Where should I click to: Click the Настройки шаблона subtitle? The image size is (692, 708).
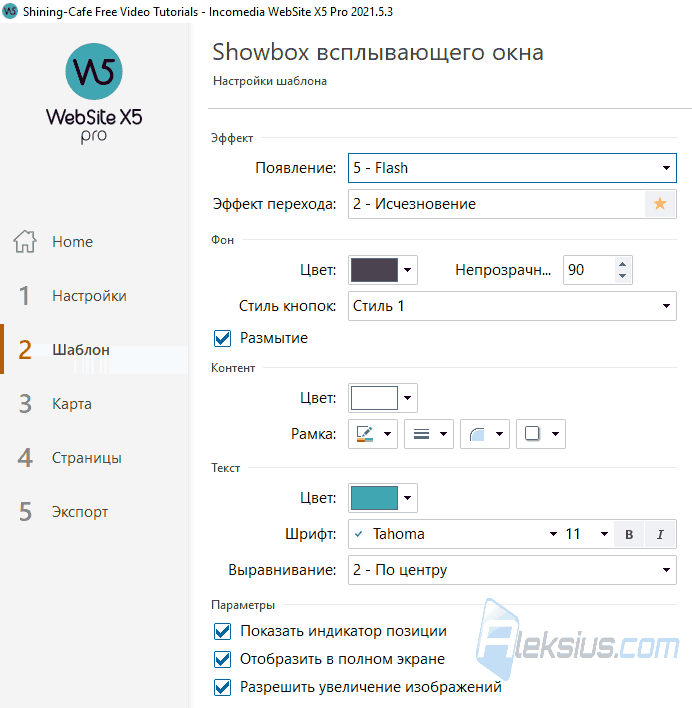click(x=270, y=81)
